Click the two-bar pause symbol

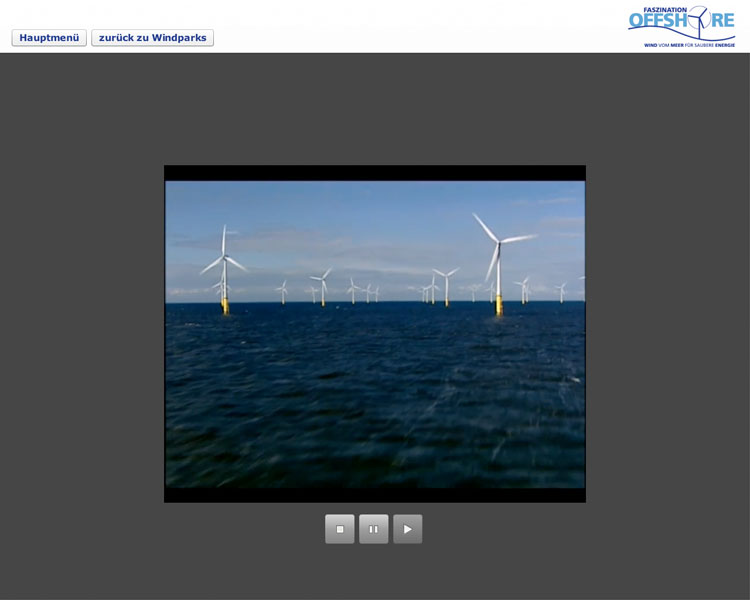374,529
